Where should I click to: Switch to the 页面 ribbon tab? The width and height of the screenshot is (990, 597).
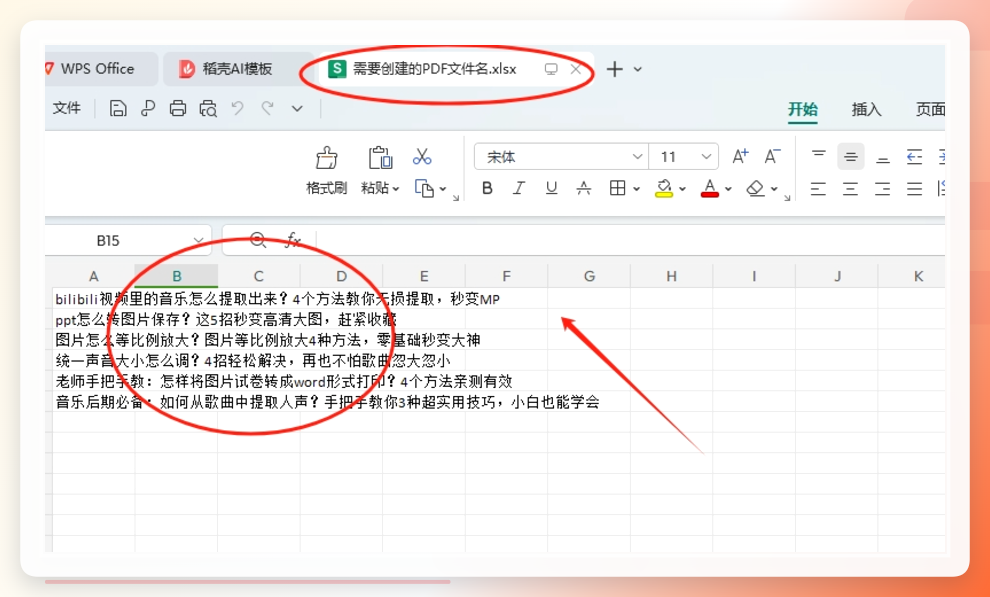click(931, 109)
